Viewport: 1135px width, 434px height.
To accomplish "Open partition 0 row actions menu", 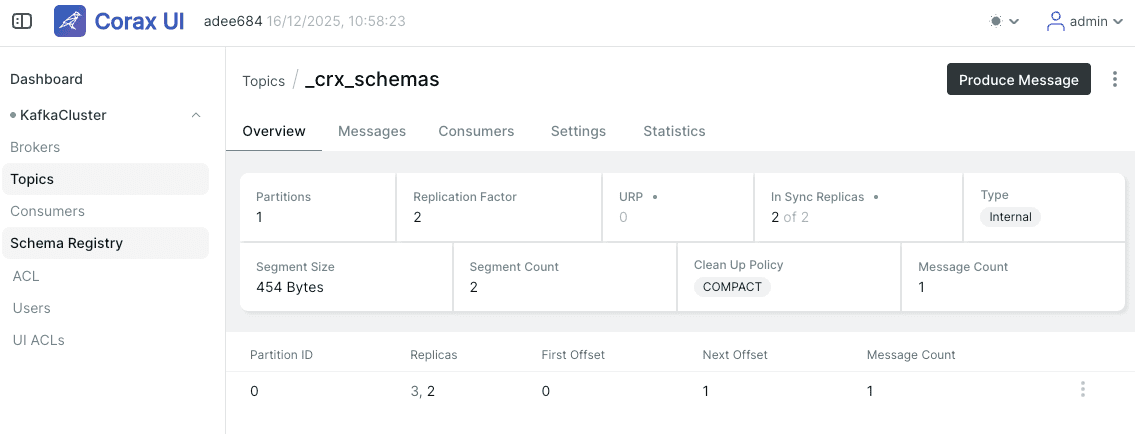I will pyautogui.click(x=1083, y=390).
